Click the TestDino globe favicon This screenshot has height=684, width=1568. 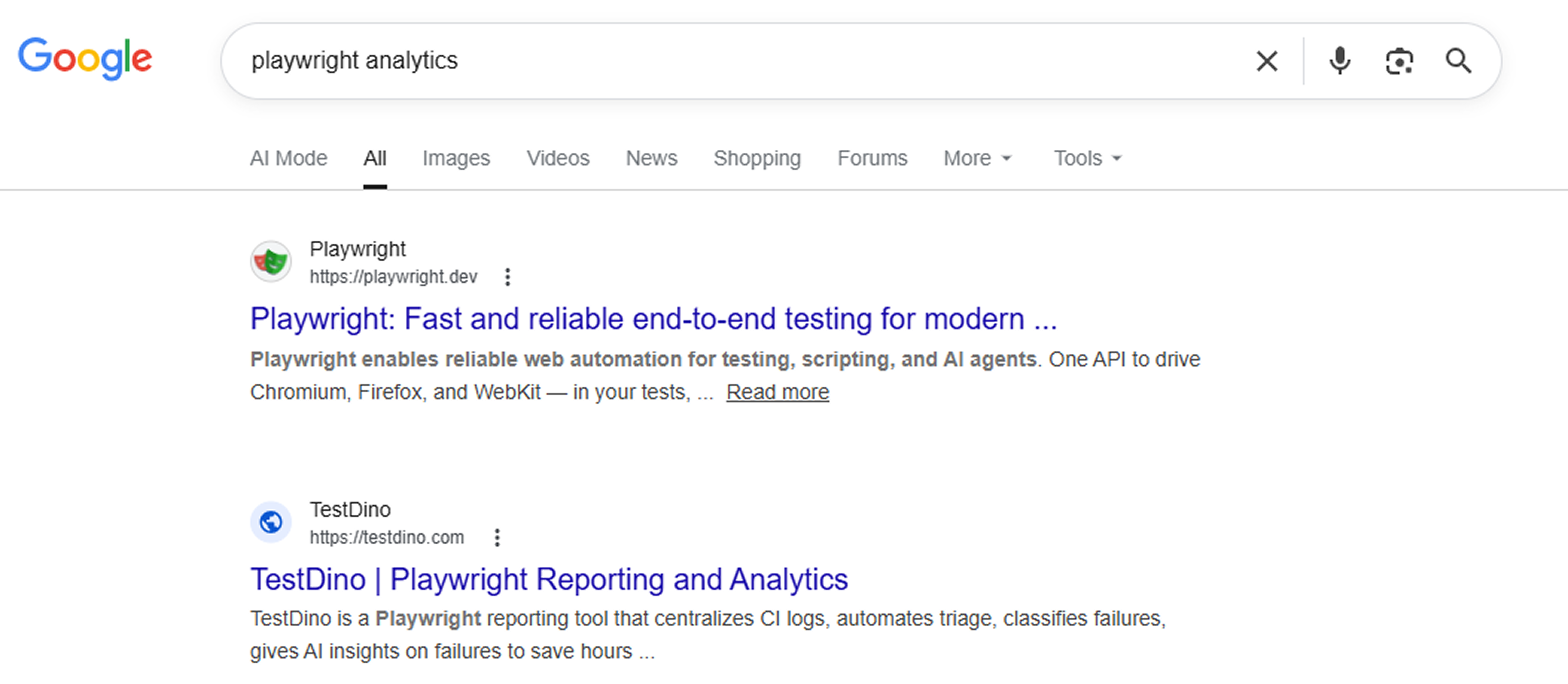(x=271, y=522)
